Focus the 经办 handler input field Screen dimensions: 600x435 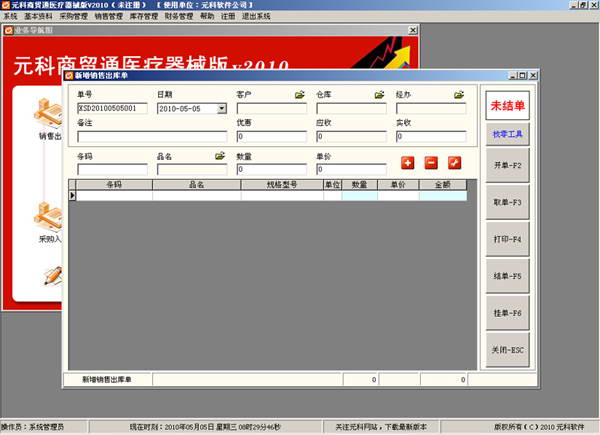(431, 109)
